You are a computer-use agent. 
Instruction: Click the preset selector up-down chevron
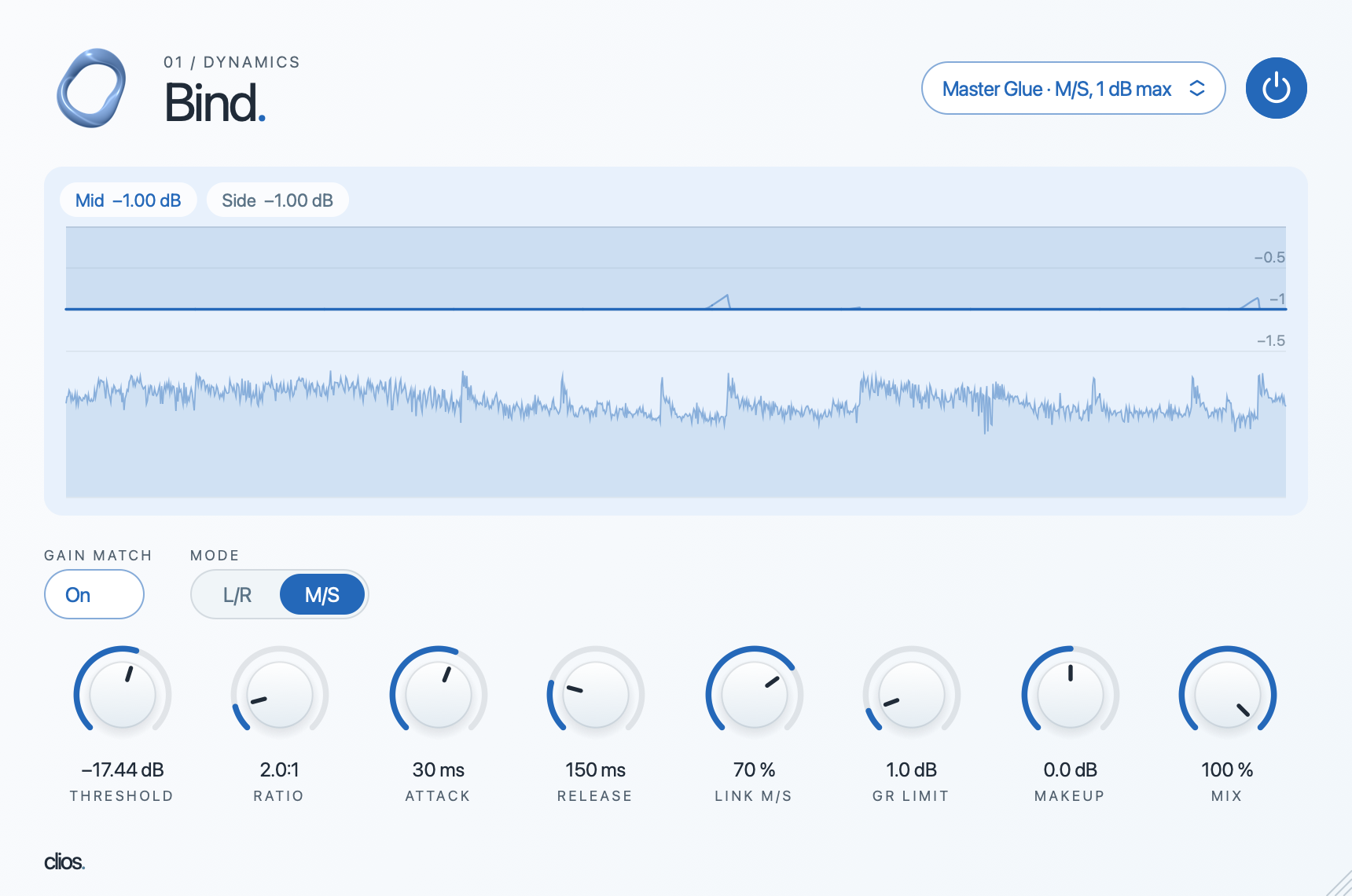coord(1197,88)
